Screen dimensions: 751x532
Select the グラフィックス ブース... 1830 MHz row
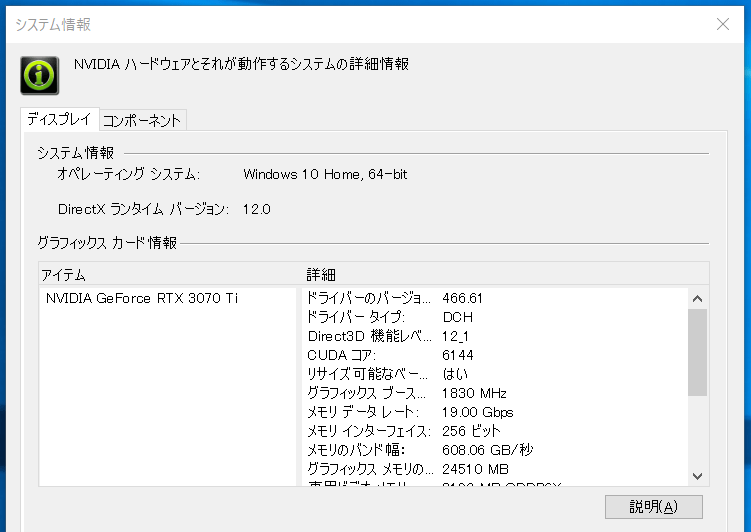coord(496,393)
